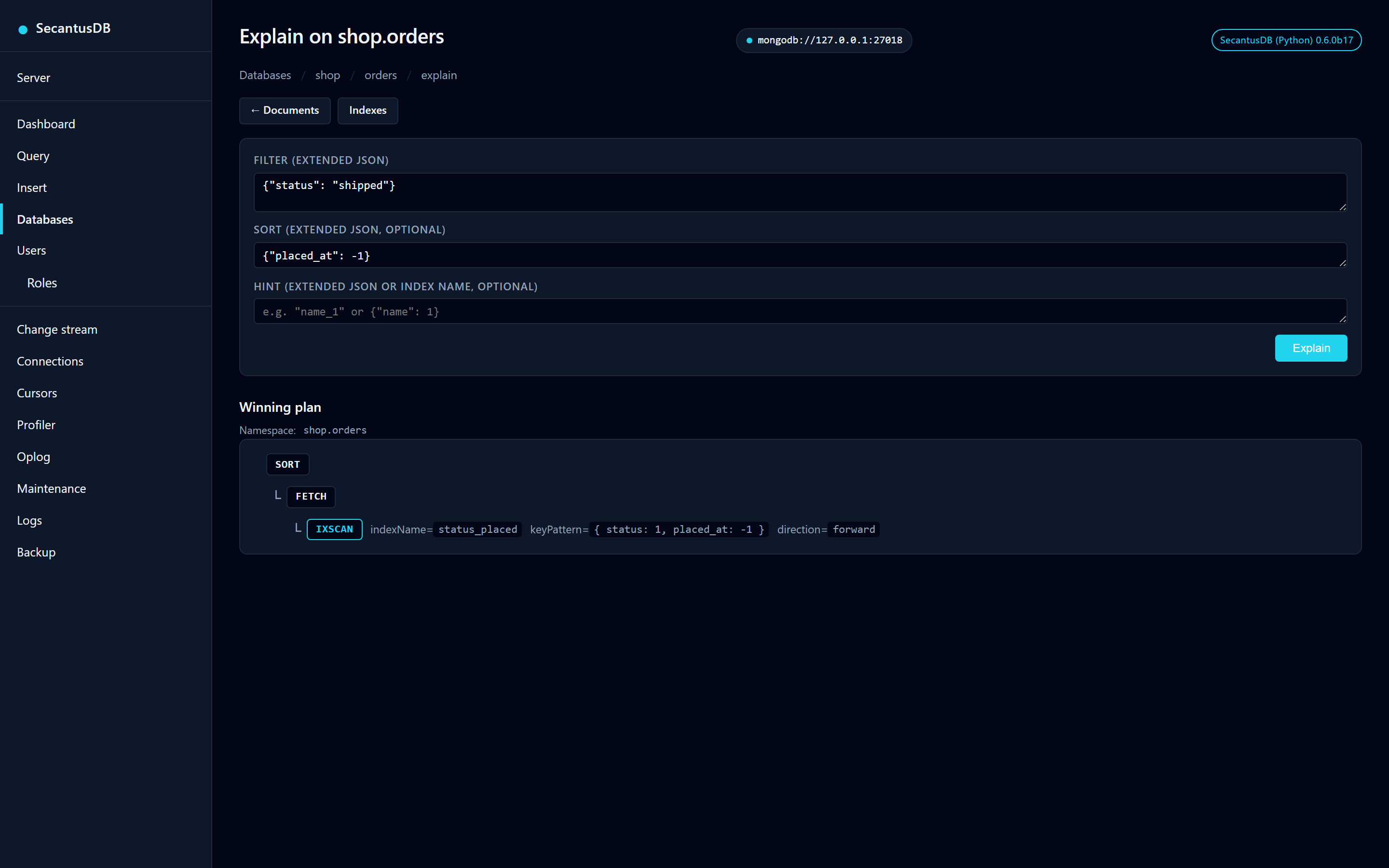Image resolution: width=1389 pixels, height=868 pixels.
Task: Select the FETCH stage node
Action: pyautogui.click(x=311, y=497)
